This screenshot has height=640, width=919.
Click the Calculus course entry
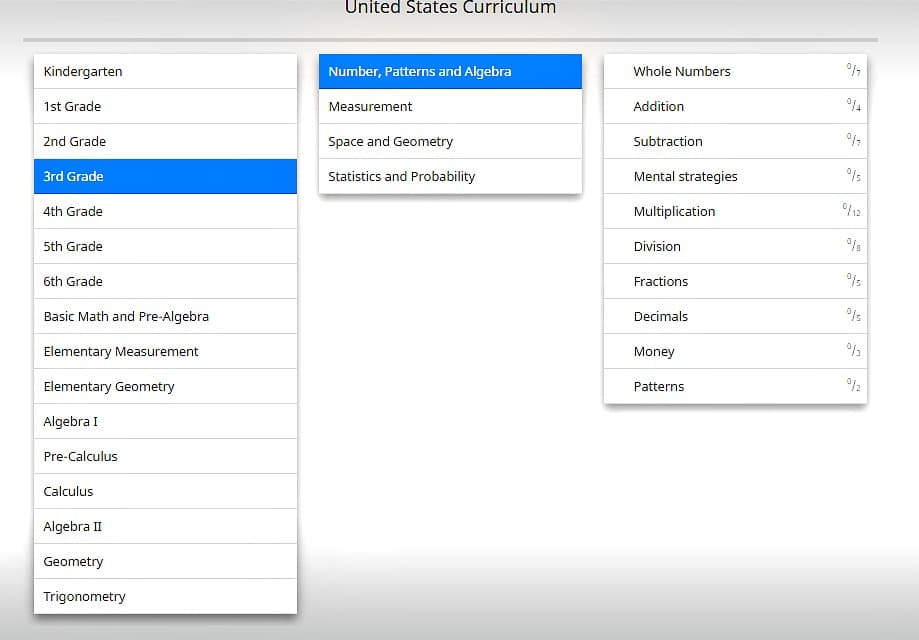point(165,491)
